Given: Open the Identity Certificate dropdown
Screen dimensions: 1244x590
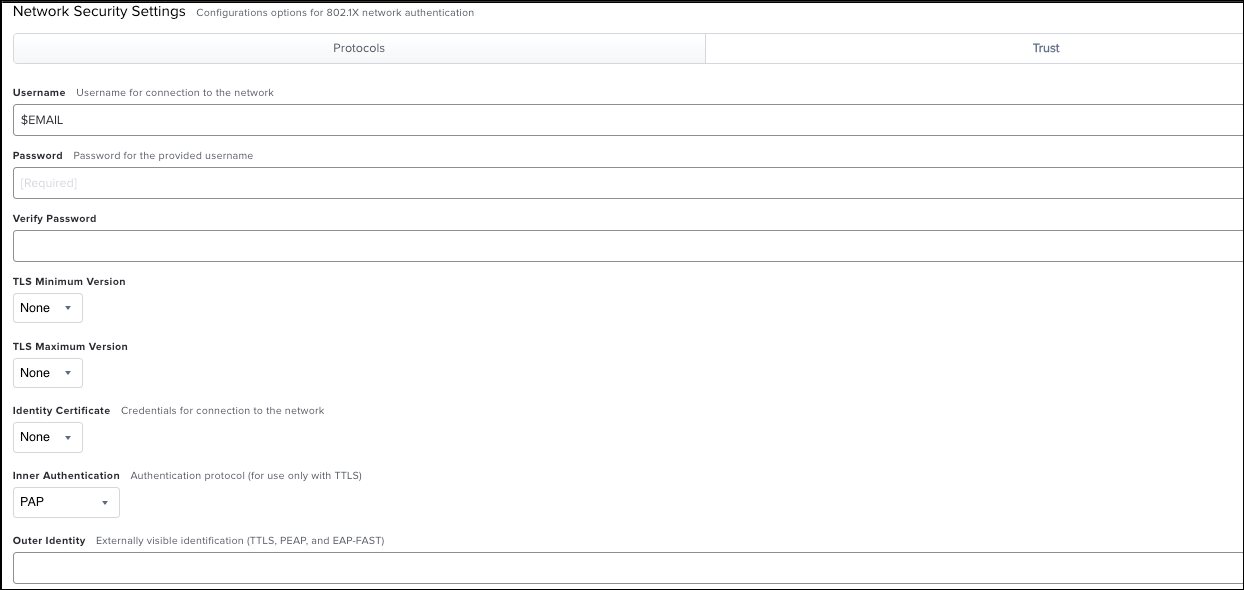Looking at the screenshot, I should [x=48, y=437].
